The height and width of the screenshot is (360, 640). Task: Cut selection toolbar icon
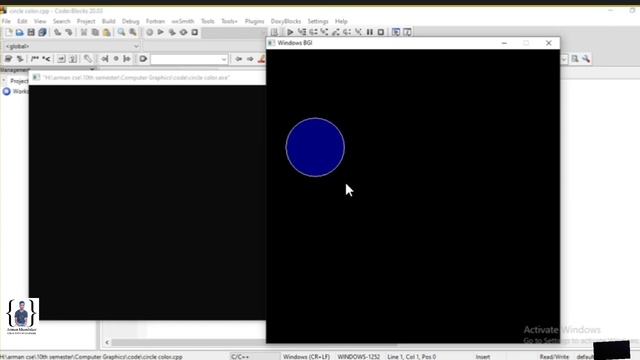[x=84, y=32]
